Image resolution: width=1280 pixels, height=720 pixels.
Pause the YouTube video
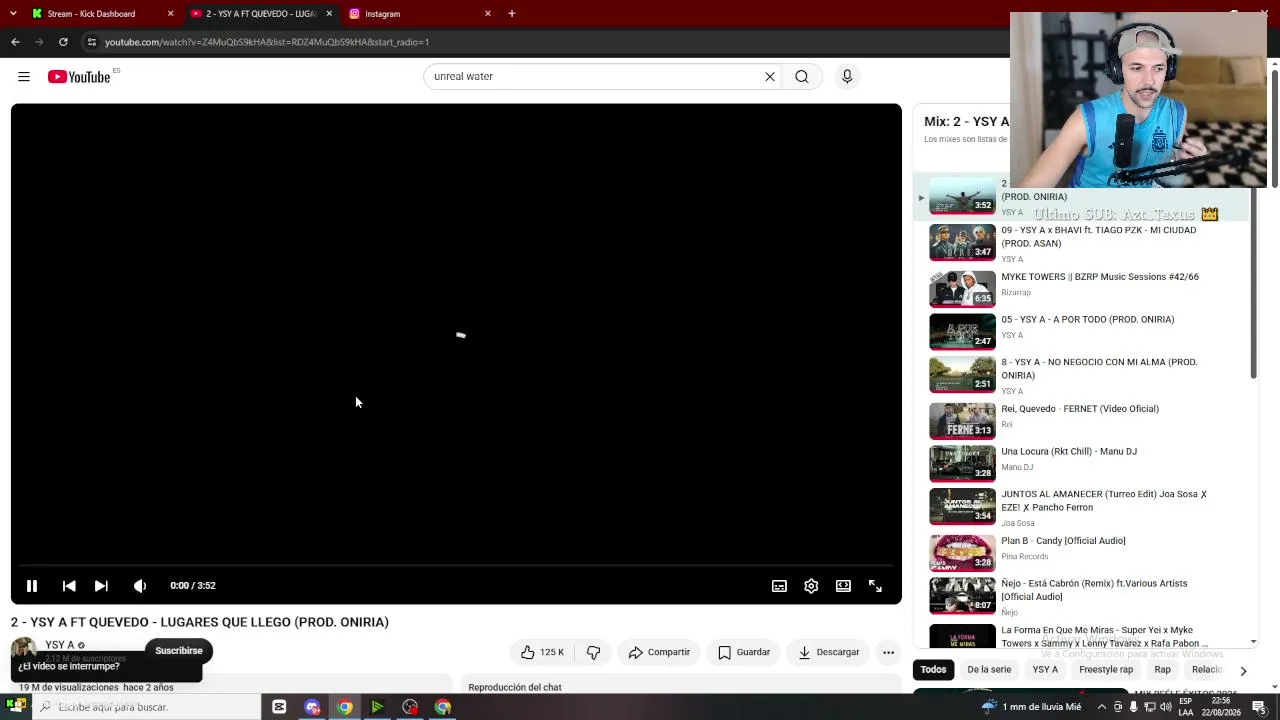pyautogui.click(x=32, y=586)
